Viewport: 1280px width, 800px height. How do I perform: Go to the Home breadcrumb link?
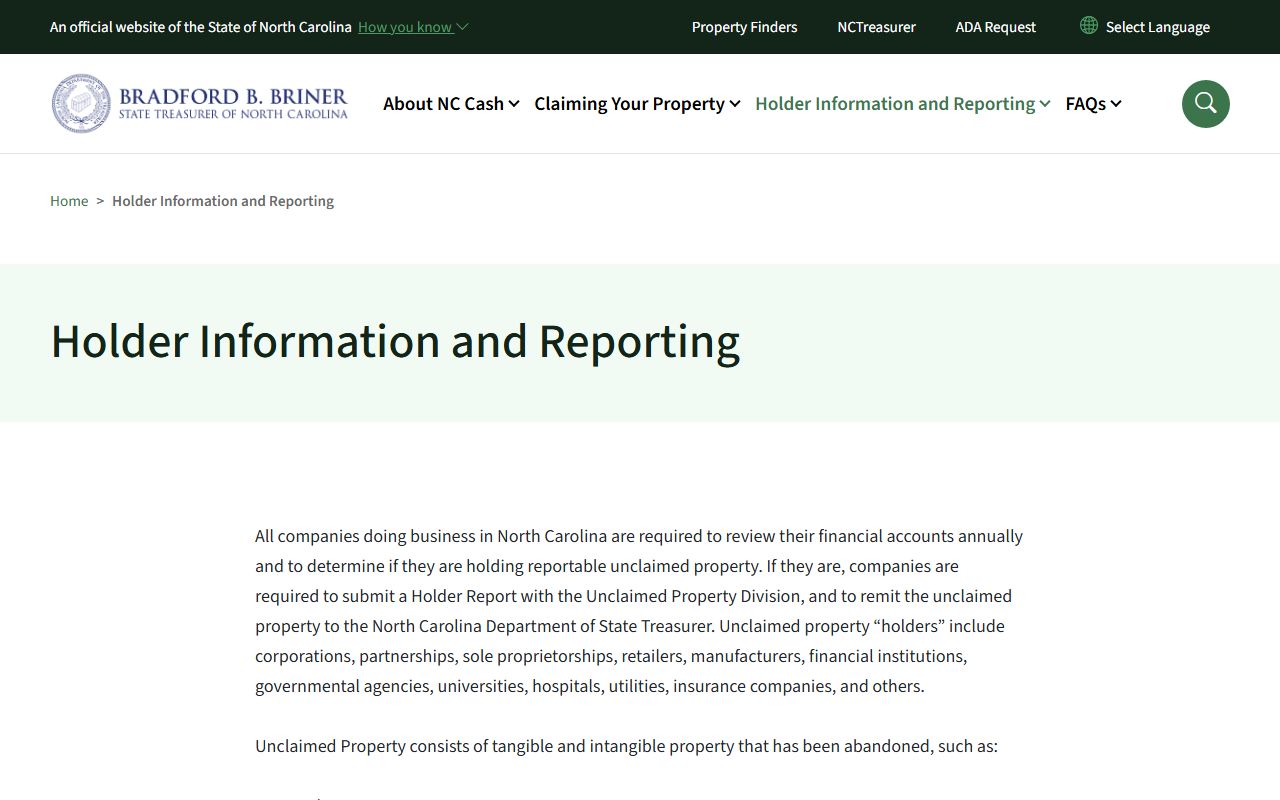[69, 201]
